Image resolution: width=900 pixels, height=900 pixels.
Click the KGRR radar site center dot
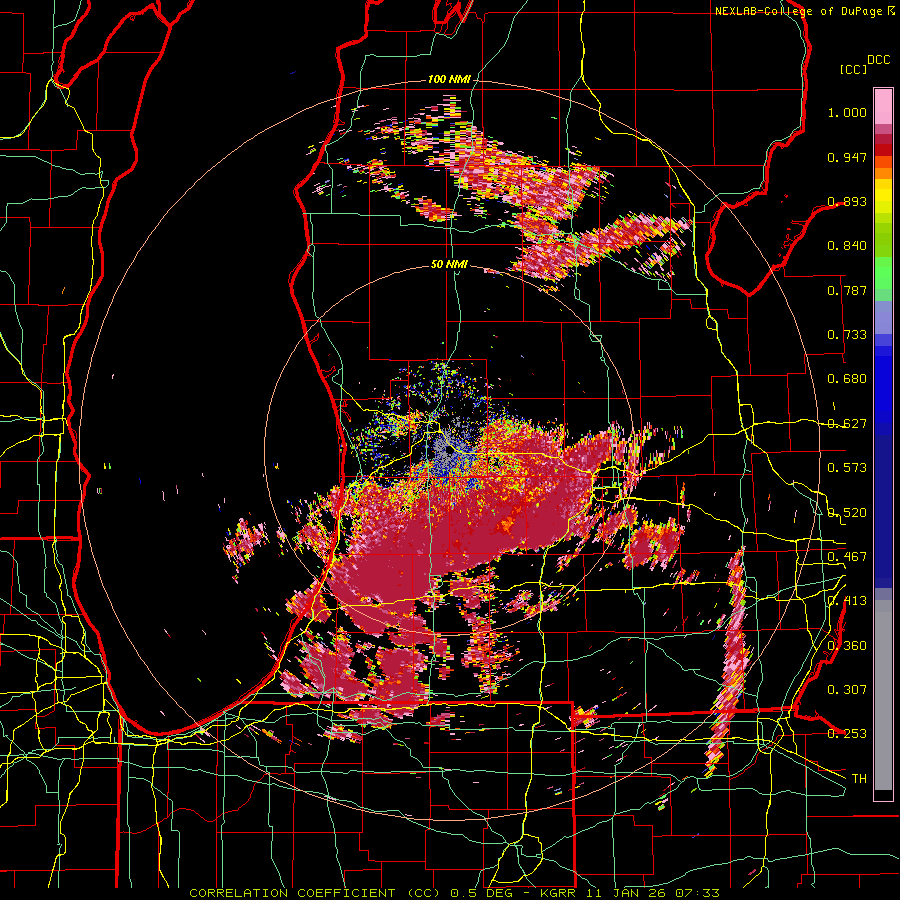[x=448, y=451]
